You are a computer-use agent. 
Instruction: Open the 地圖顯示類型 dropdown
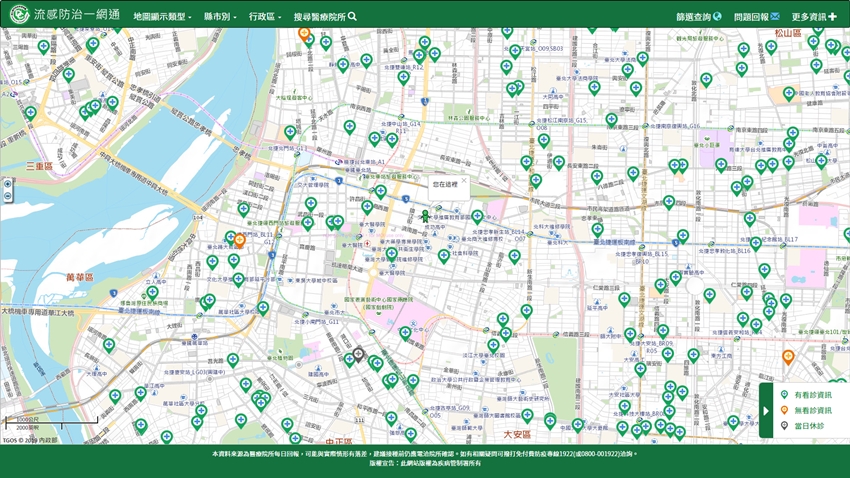[162, 17]
